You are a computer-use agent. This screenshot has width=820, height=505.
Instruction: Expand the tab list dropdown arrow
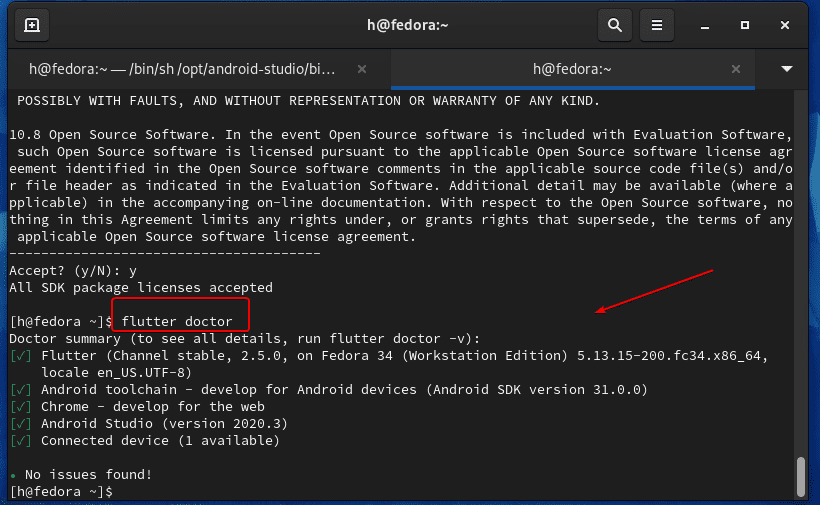[x=787, y=69]
